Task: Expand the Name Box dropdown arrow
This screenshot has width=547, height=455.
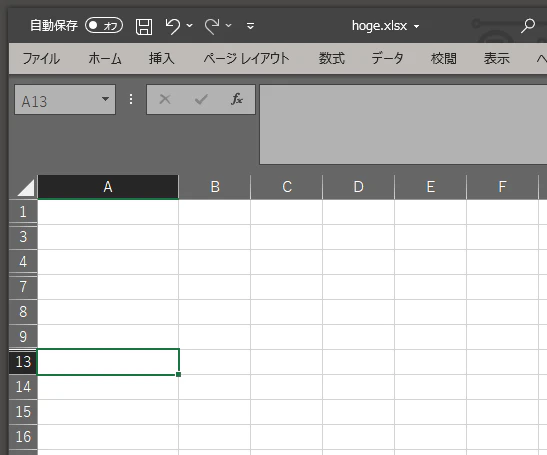Action: point(105,99)
